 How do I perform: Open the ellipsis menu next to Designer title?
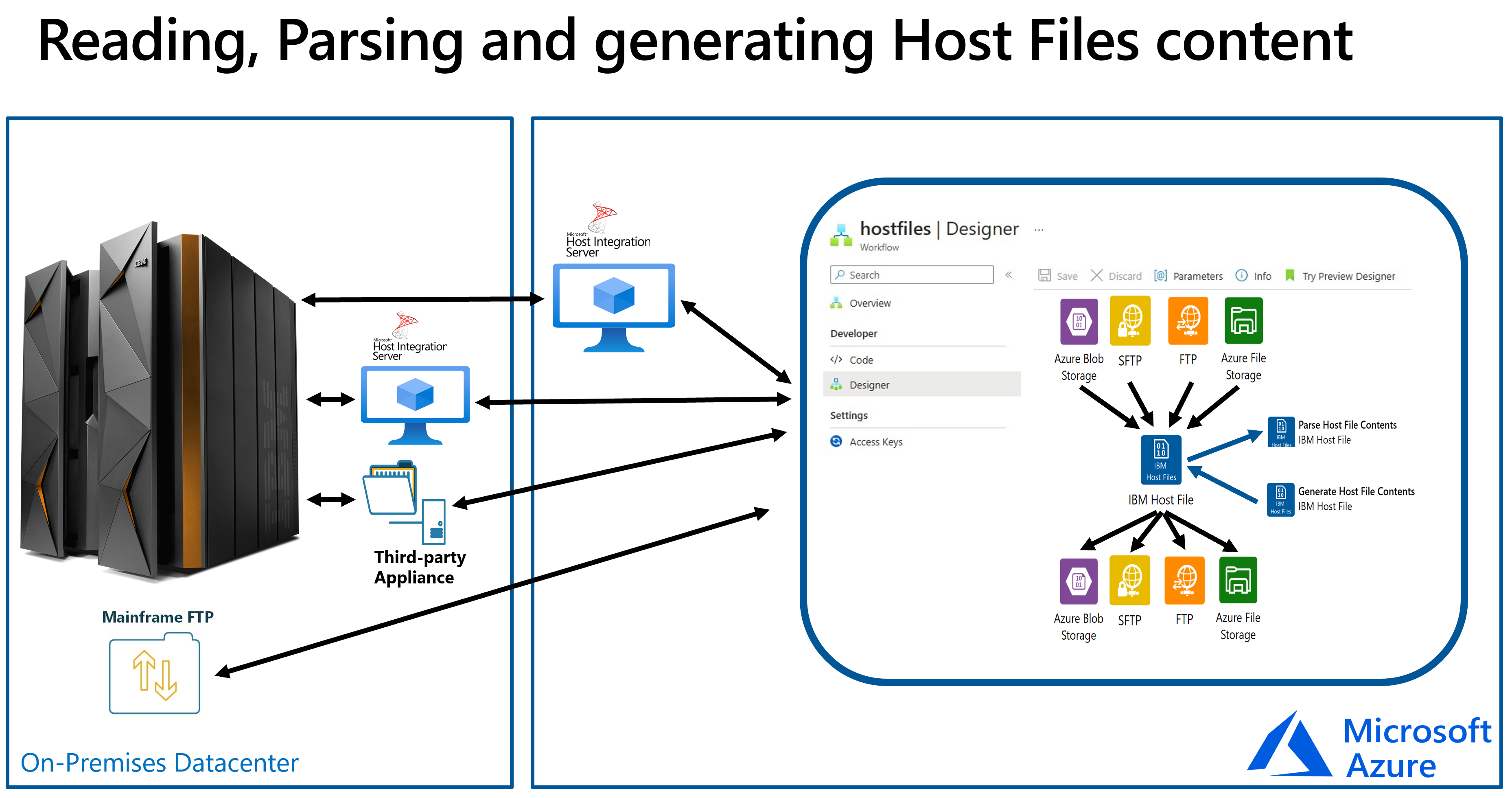coord(1039,230)
